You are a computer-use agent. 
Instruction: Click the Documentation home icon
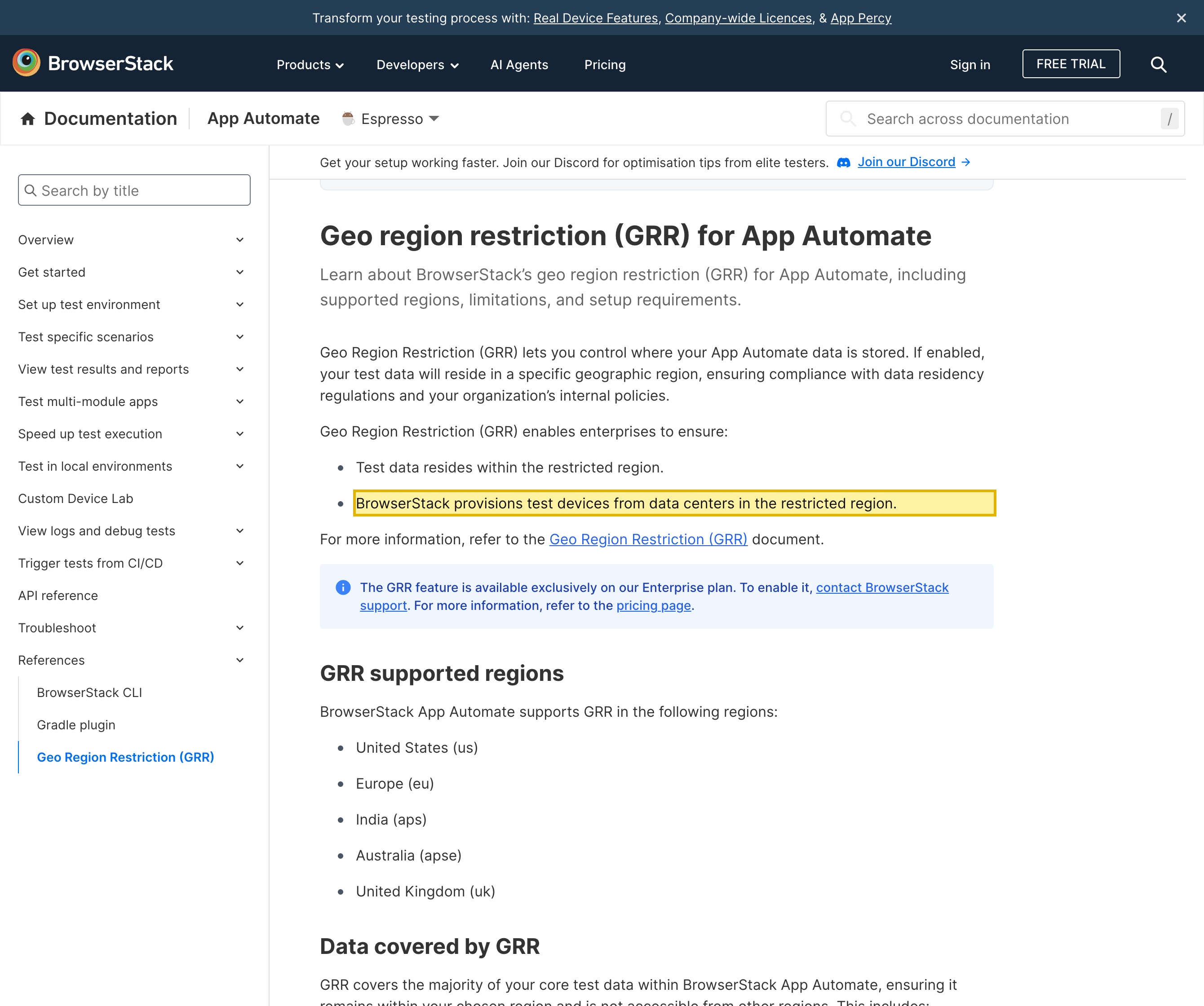(27, 119)
